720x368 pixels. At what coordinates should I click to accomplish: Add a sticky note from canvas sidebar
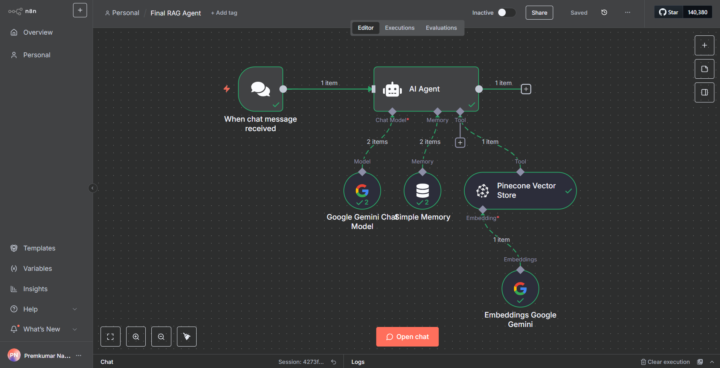tap(704, 69)
